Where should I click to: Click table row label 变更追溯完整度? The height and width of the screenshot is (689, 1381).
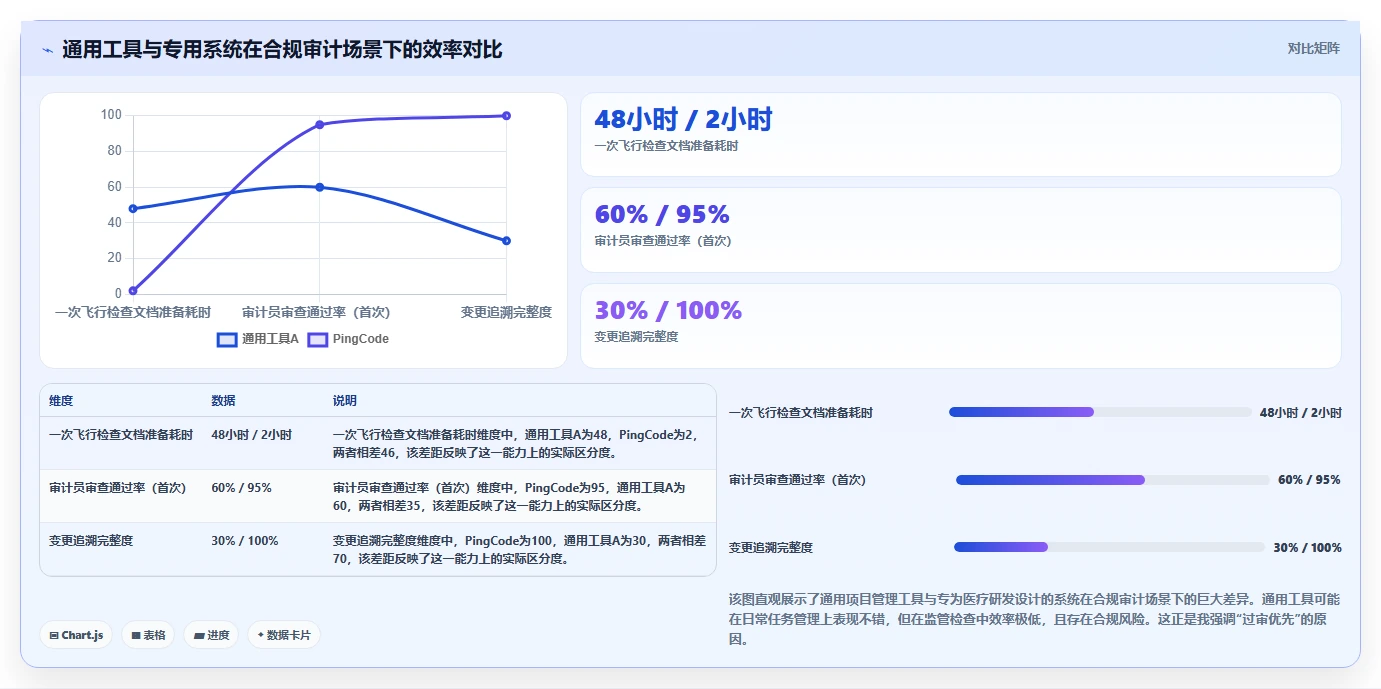pos(91,541)
